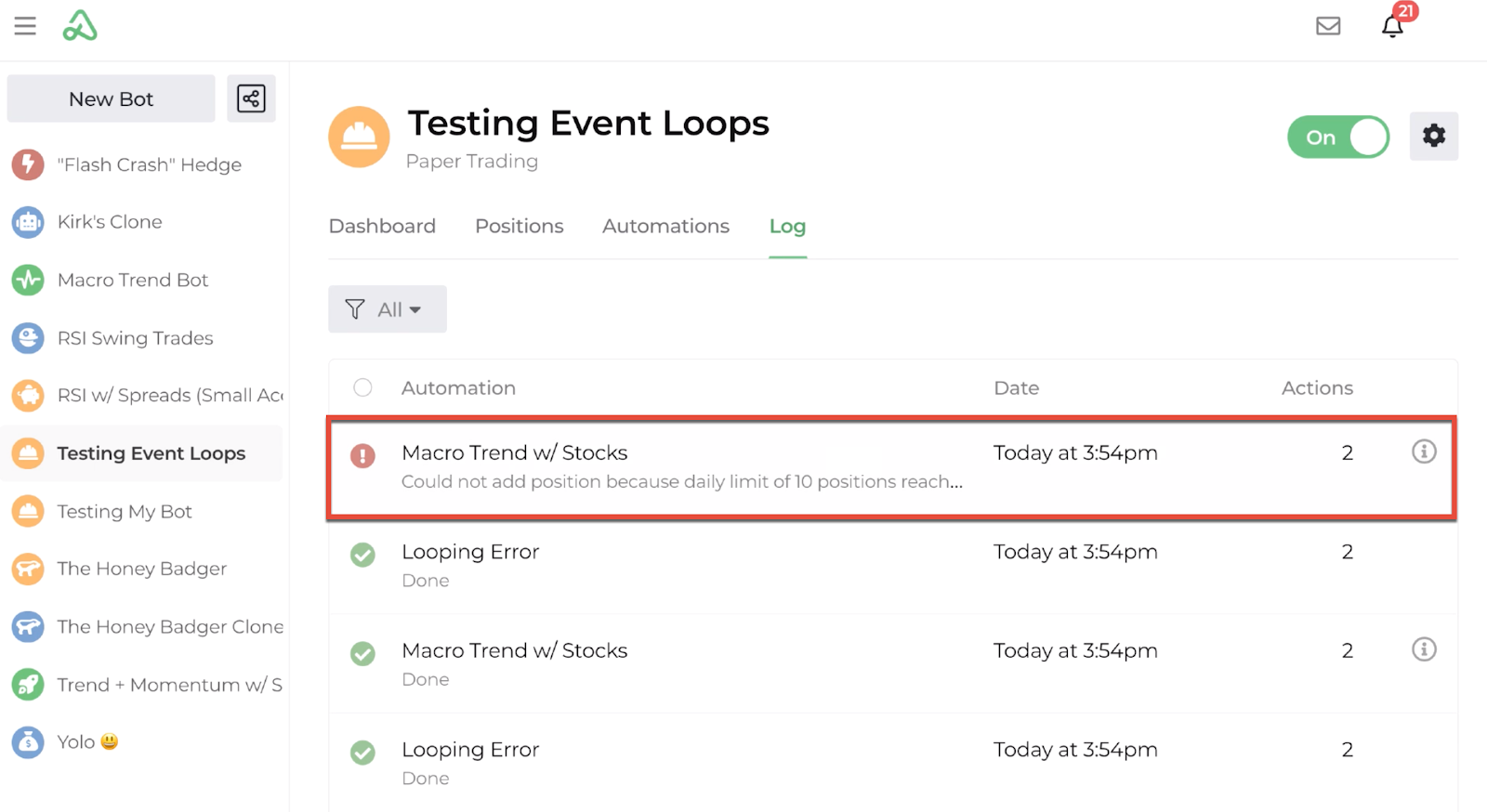The image size is (1487, 812).
Task: Click the Date column header
Action: [1017, 387]
